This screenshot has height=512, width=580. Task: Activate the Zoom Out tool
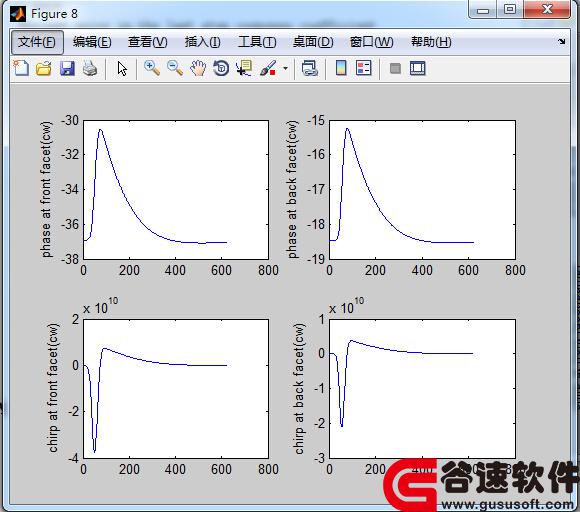pyautogui.click(x=175, y=68)
